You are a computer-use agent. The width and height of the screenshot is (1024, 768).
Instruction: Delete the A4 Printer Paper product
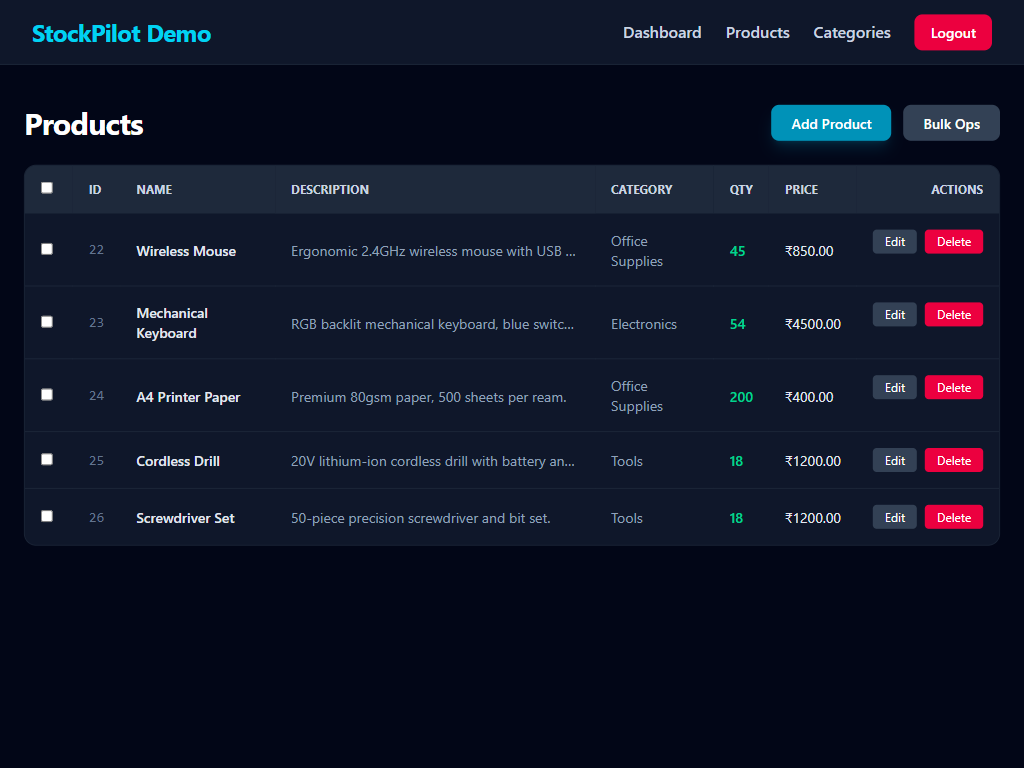(x=953, y=388)
